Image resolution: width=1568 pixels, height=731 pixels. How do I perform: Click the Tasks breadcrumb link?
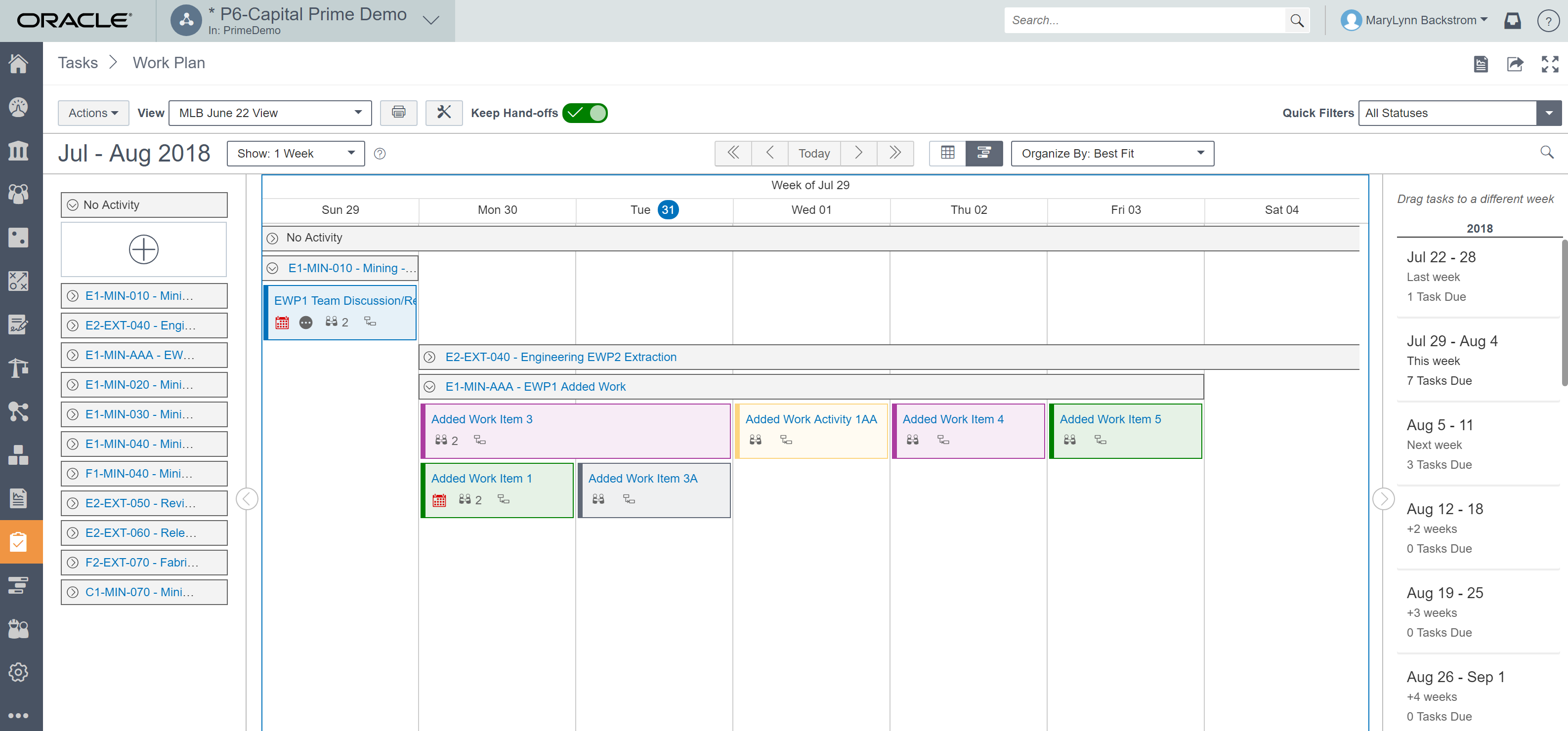point(78,63)
